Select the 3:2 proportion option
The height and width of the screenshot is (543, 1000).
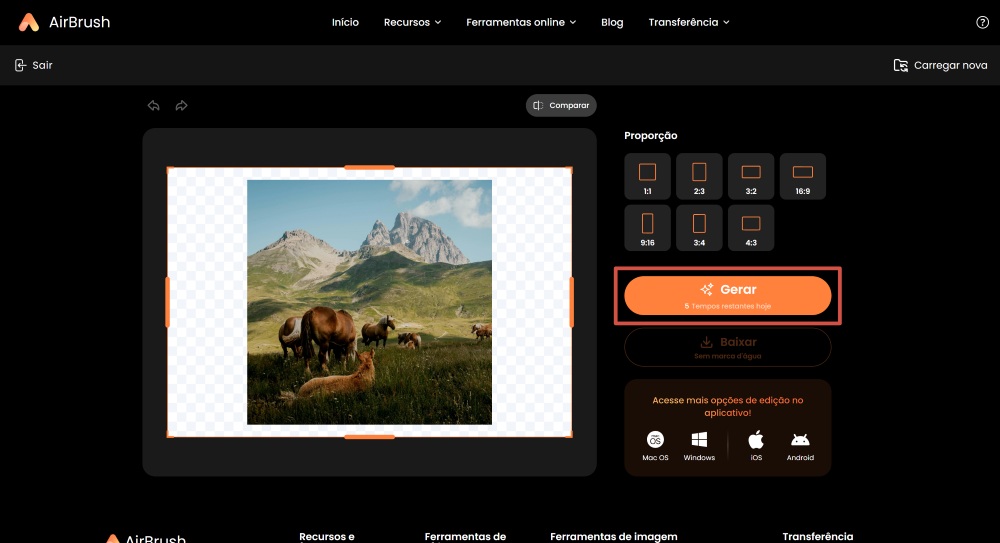click(751, 176)
